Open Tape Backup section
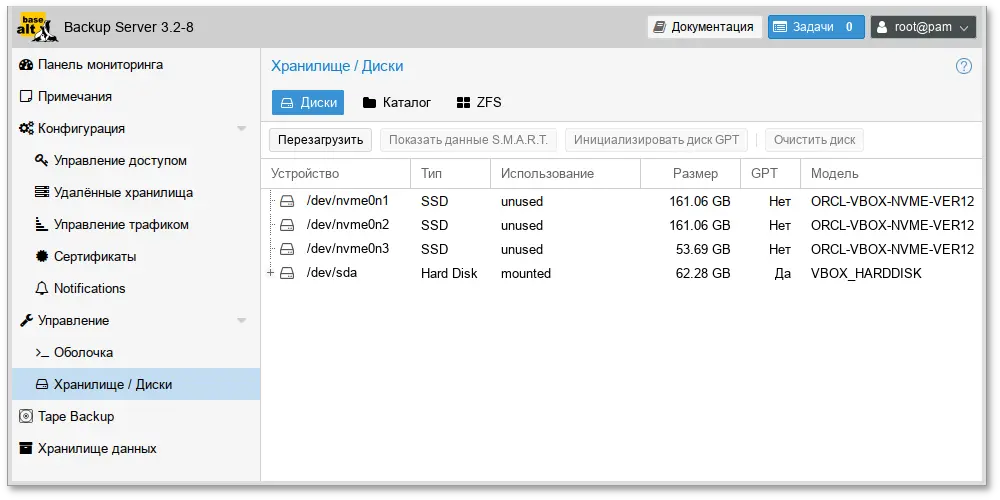 (x=76, y=417)
